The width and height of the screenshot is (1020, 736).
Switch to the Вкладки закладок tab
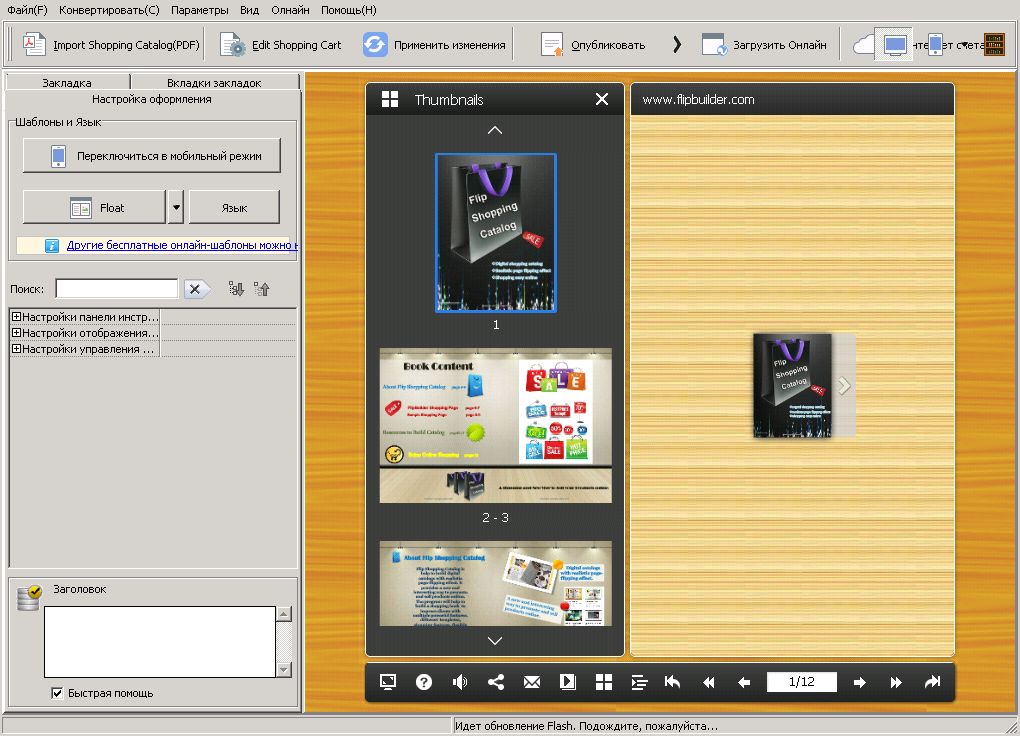click(214, 83)
